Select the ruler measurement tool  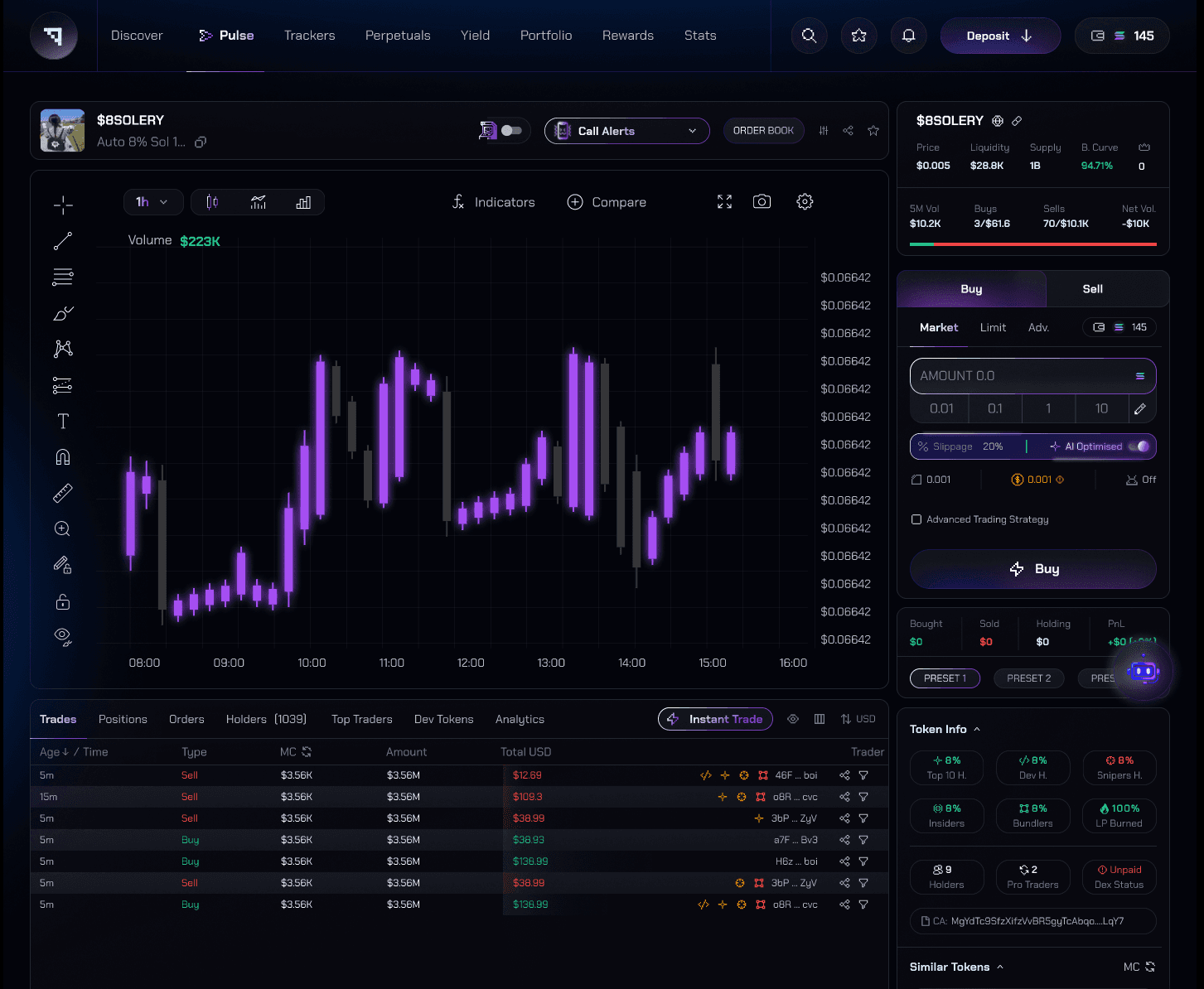62,492
